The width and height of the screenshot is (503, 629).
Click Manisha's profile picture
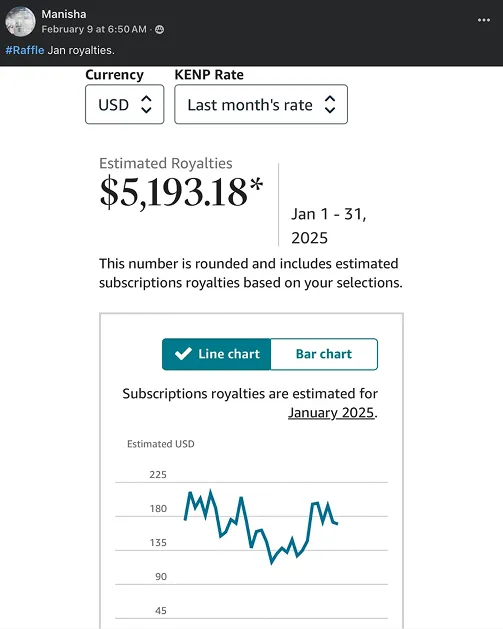[20, 21]
